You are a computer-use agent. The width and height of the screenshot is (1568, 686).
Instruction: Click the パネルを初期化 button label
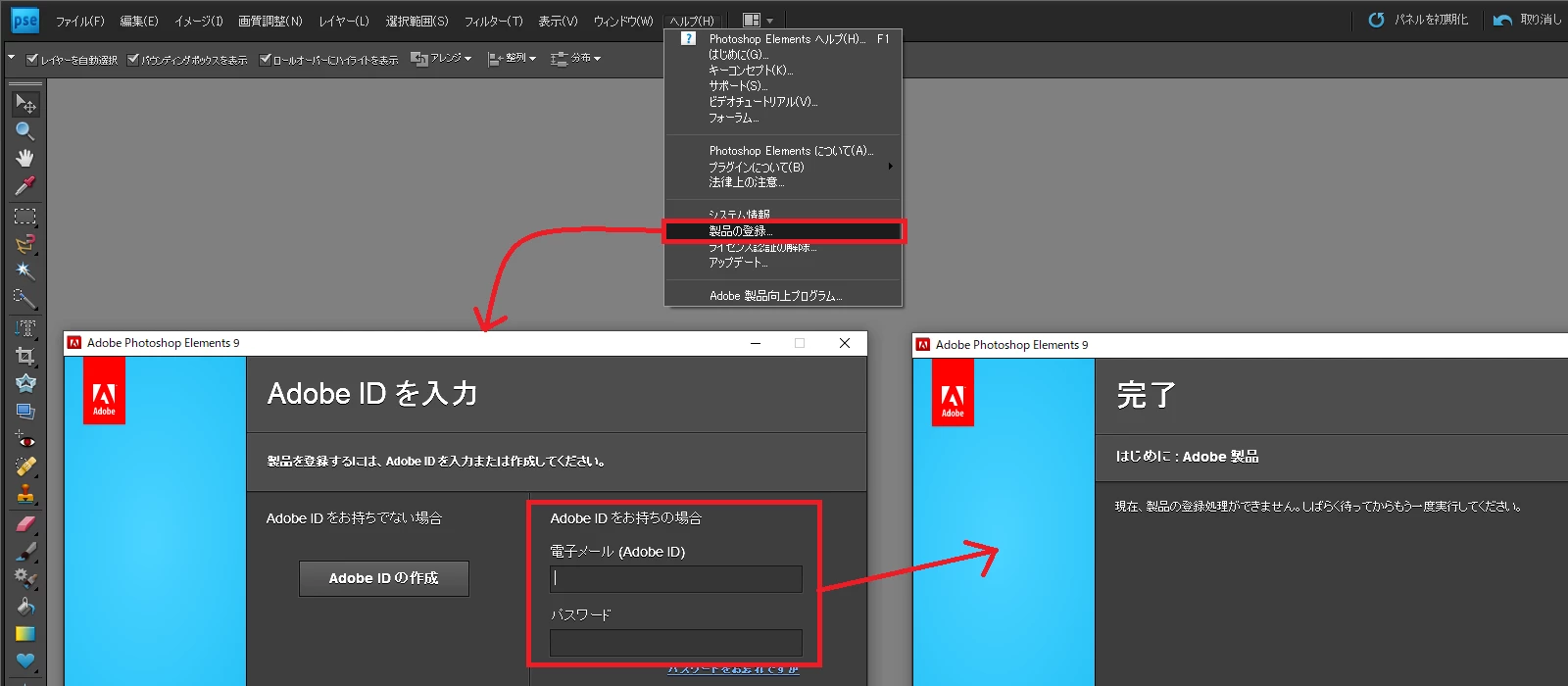pyautogui.click(x=1432, y=20)
